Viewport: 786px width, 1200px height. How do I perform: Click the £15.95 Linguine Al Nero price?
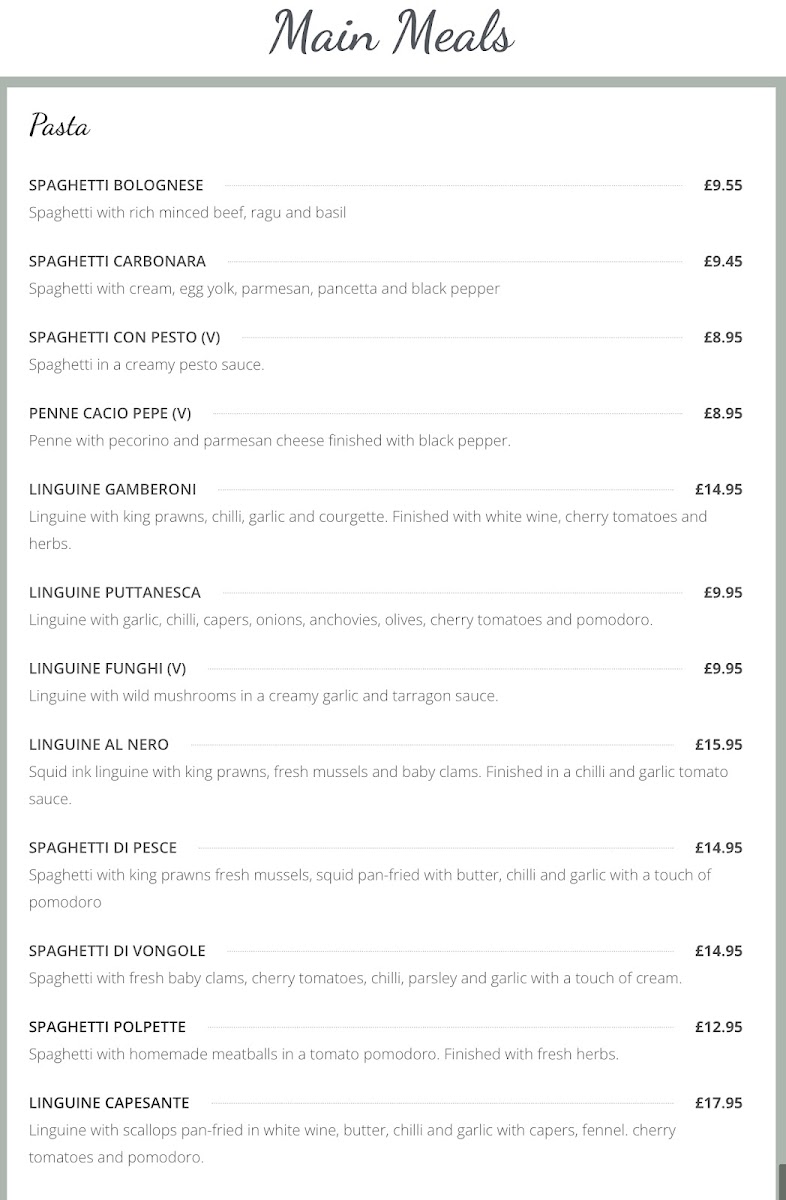pyautogui.click(x=719, y=744)
